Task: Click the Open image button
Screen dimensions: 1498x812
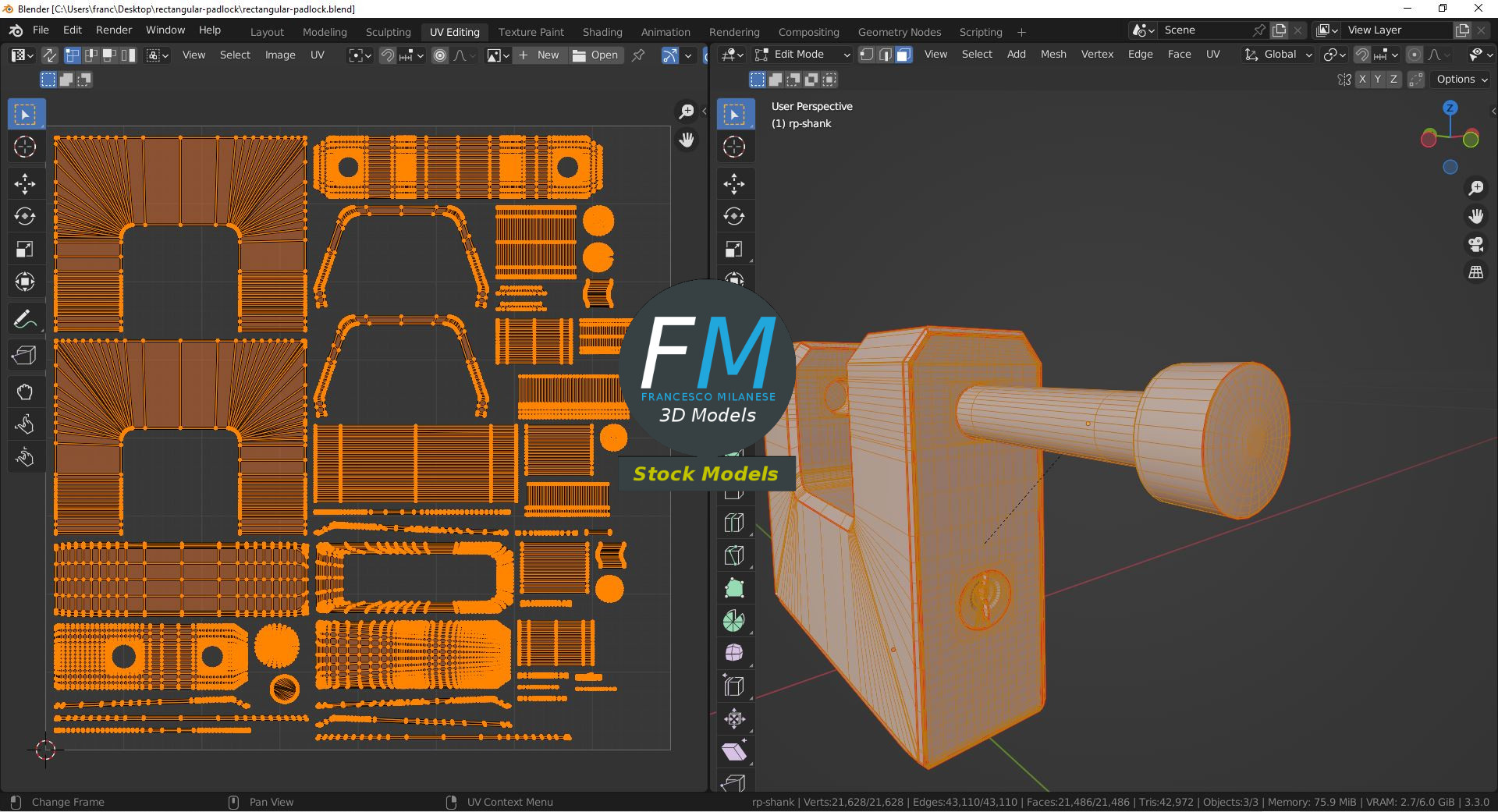Action: pos(595,55)
